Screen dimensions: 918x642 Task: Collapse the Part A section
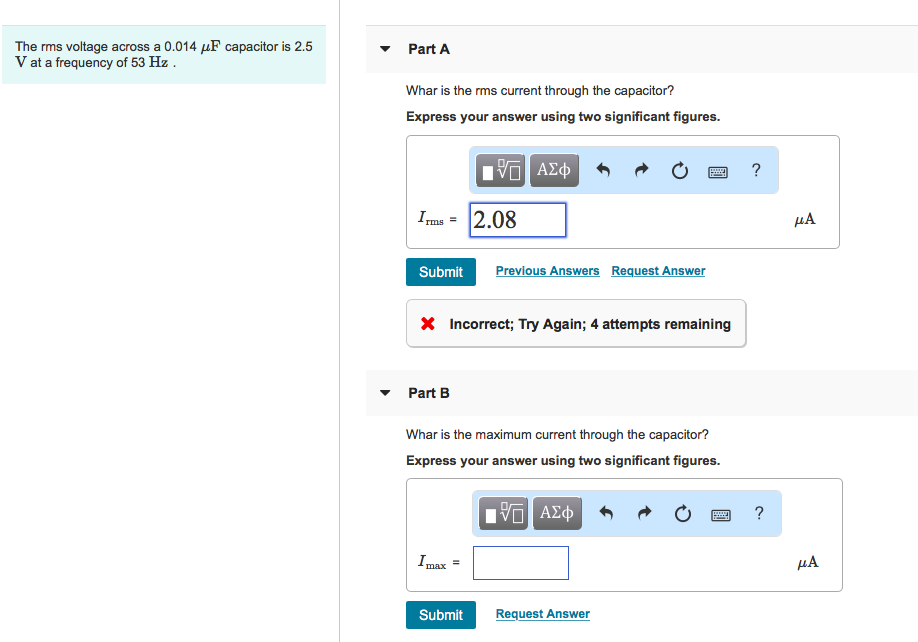coord(386,49)
